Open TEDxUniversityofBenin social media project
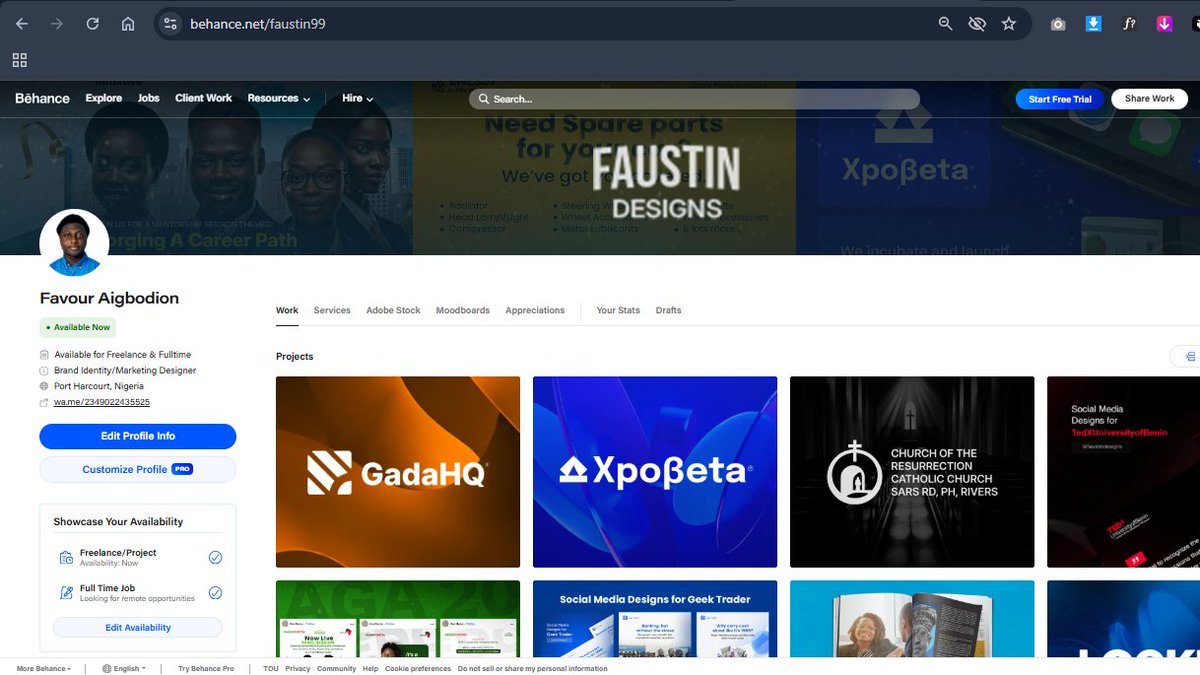Screen dimensions: 1200x675 (1123, 472)
